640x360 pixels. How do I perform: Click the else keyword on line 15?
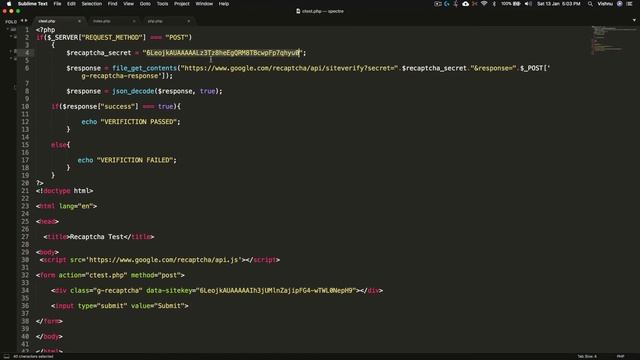click(x=59, y=145)
